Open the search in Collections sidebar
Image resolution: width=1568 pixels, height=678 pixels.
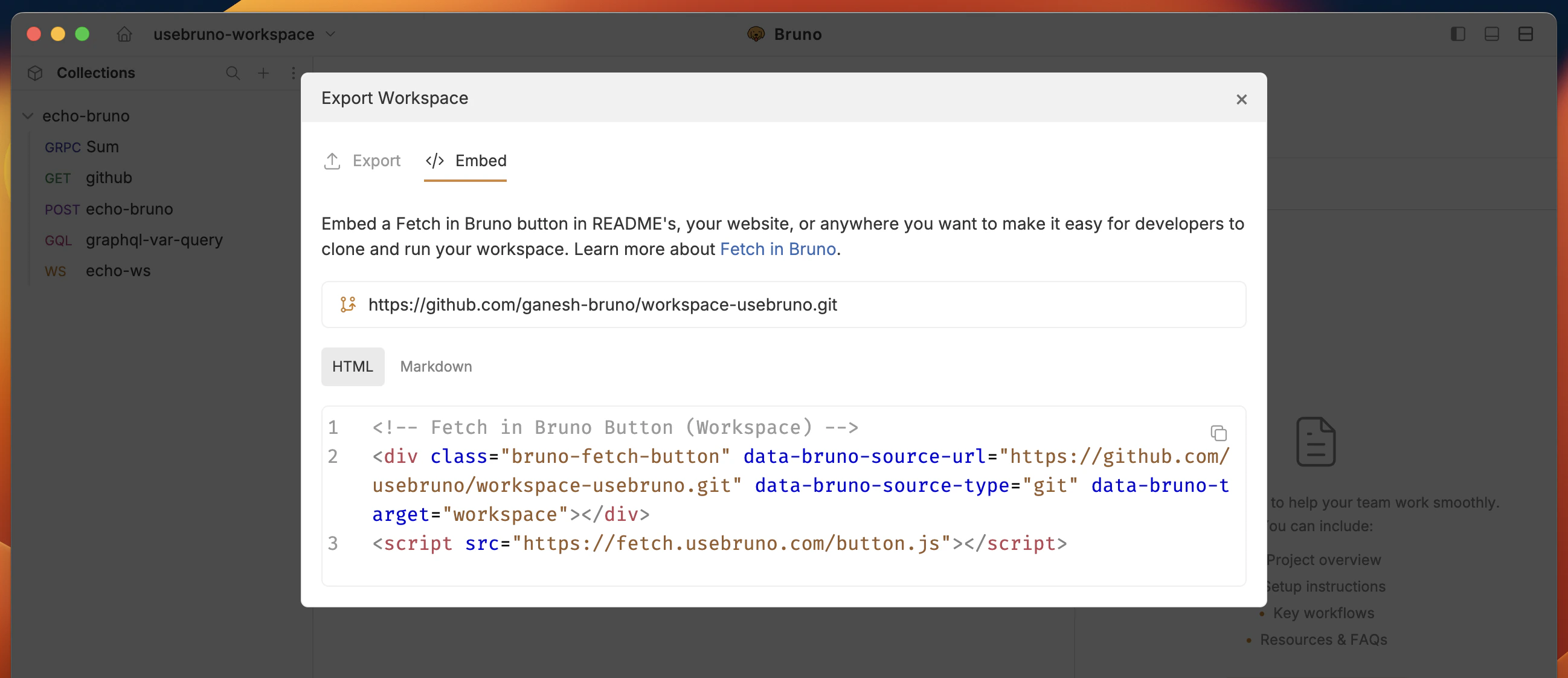[233, 73]
